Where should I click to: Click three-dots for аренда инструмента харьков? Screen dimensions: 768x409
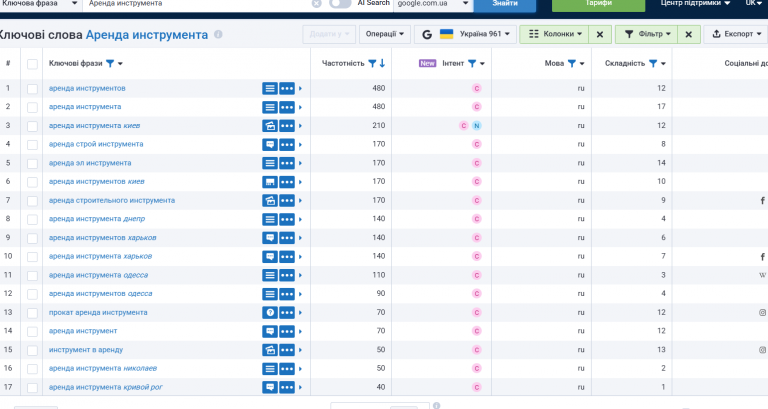click(x=287, y=257)
